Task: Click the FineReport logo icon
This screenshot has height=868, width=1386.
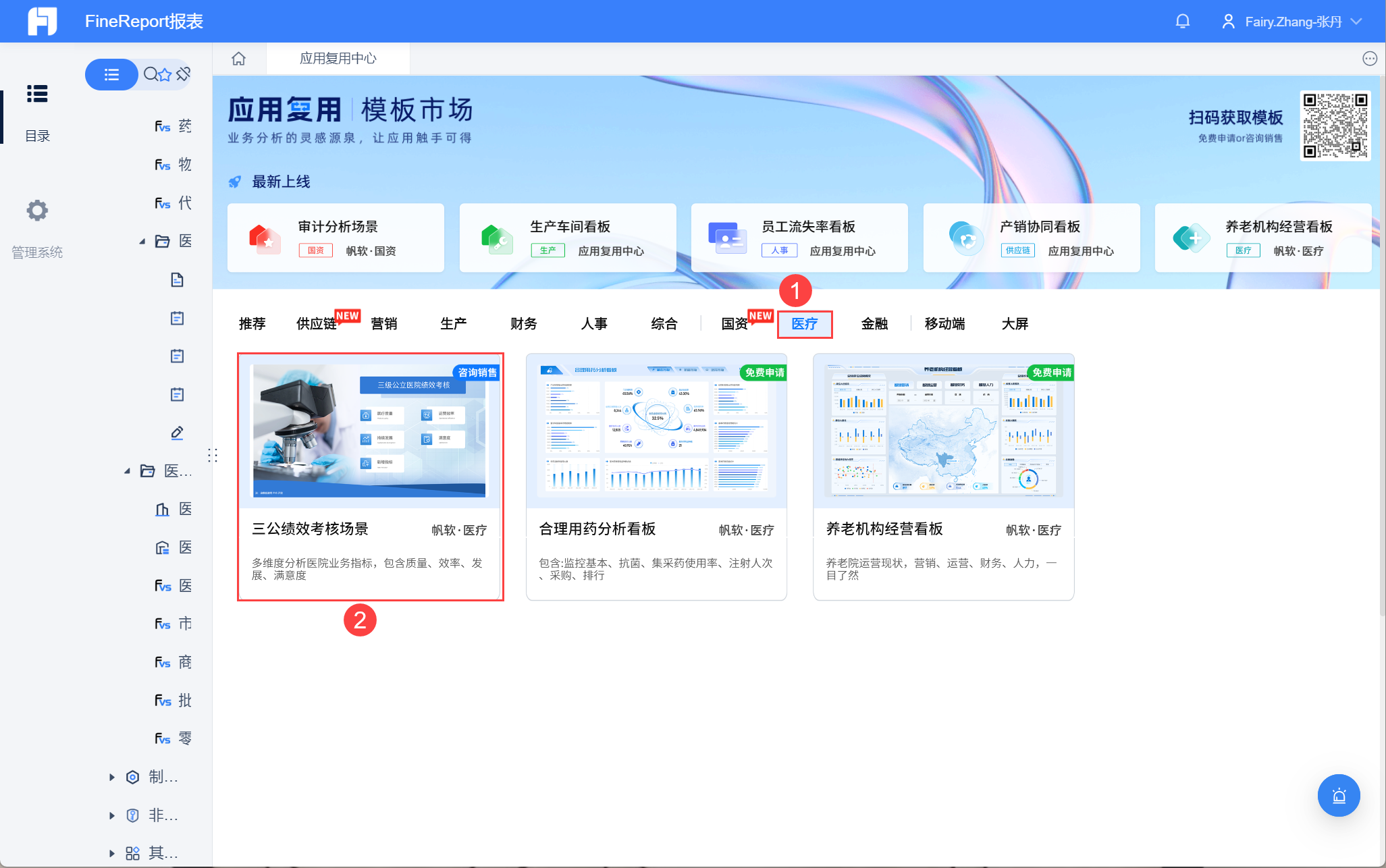Action: click(42, 22)
